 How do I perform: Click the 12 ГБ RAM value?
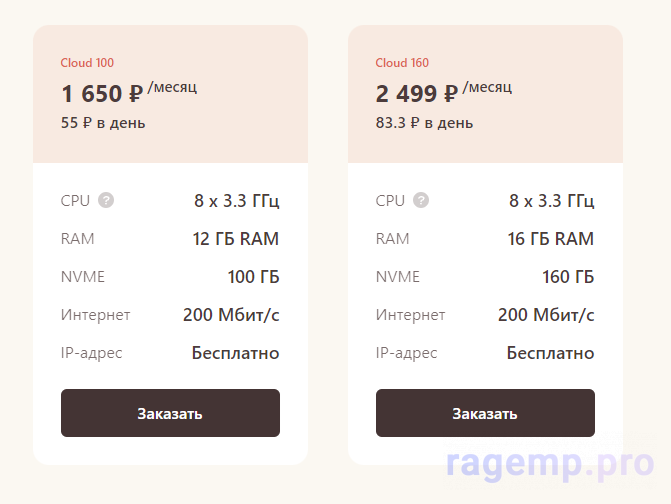[x=235, y=239]
